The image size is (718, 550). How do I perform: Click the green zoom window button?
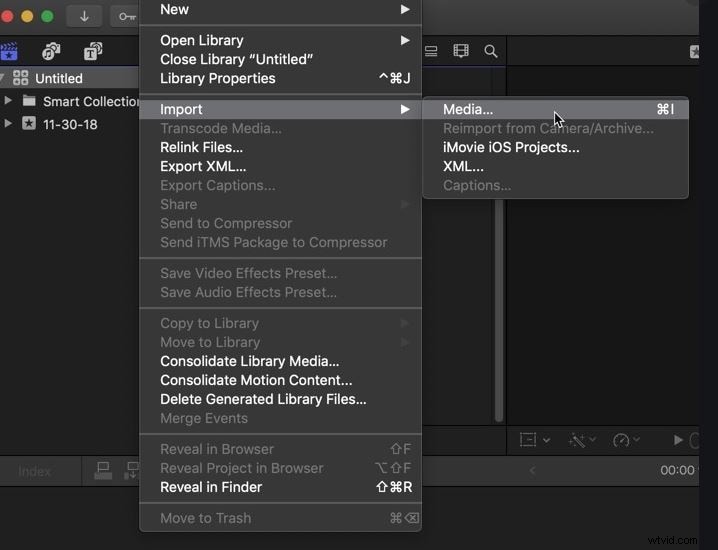47,16
